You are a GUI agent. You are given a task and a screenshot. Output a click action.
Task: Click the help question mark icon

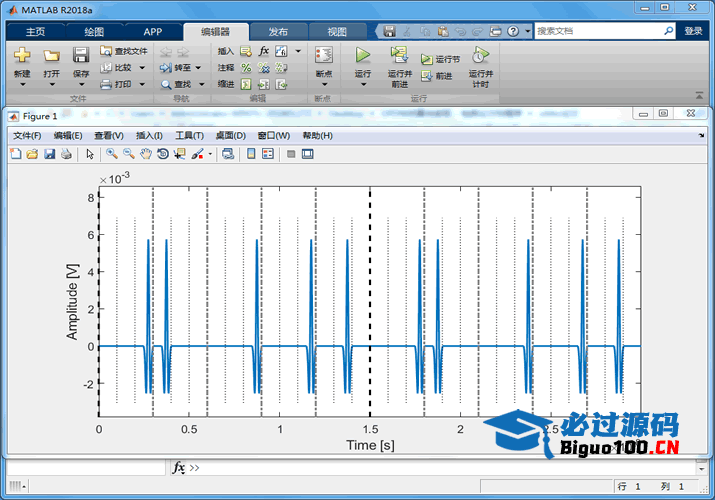(513, 31)
